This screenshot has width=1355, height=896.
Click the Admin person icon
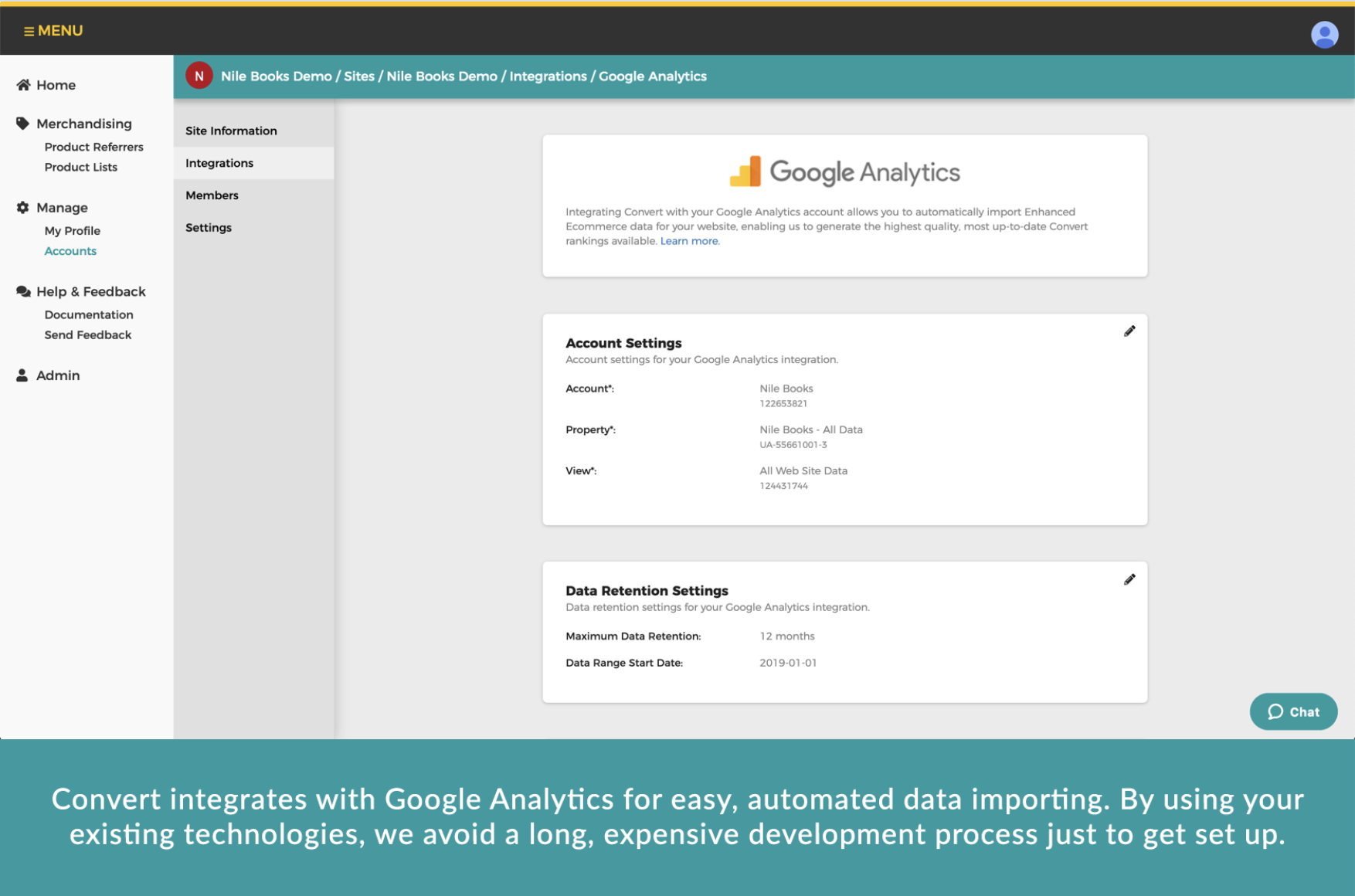point(22,375)
